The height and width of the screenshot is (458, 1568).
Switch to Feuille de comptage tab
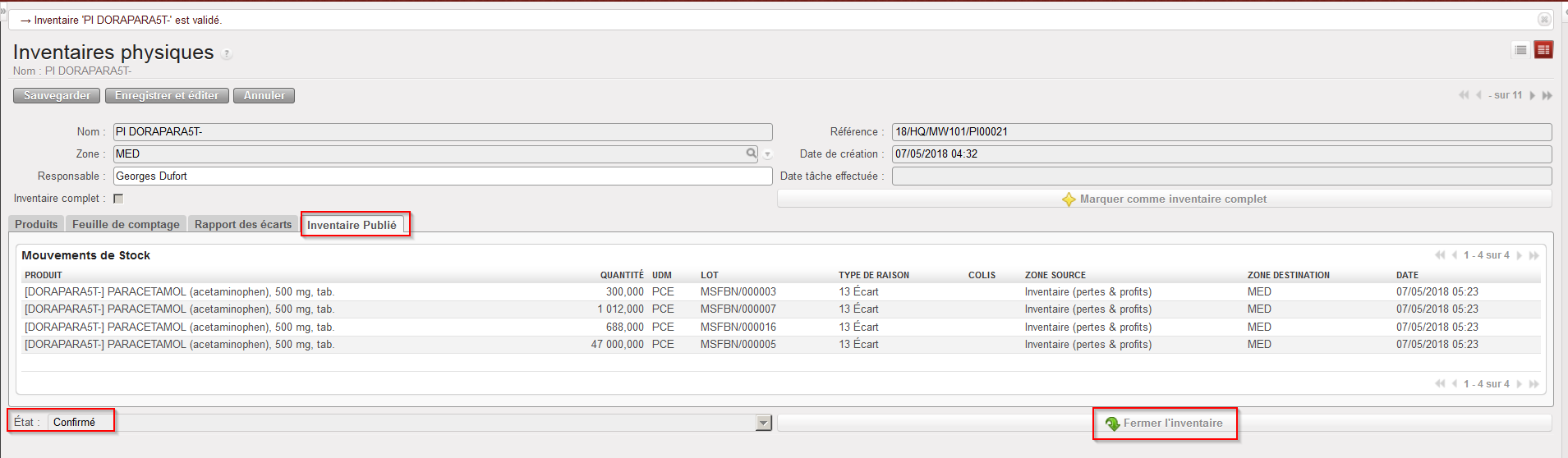126,224
